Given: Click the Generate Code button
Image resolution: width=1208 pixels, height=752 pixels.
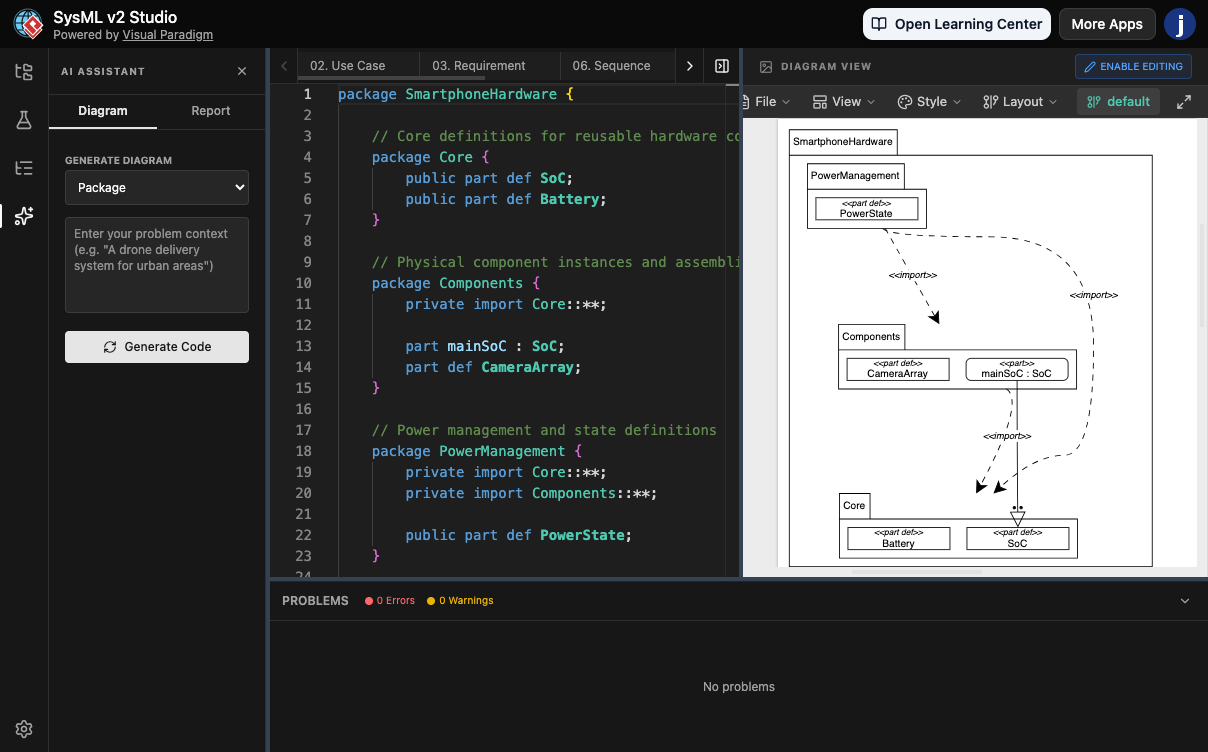Looking at the screenshot, I should [x=157, y=347].
